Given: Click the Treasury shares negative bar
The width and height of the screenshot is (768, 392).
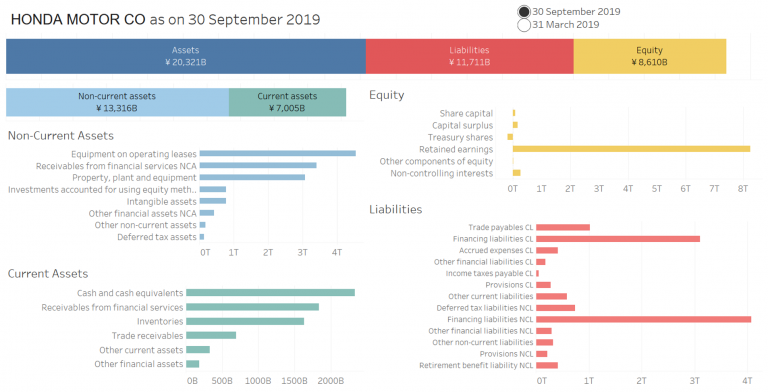Looking at the screenshot, I should (510, 137).
